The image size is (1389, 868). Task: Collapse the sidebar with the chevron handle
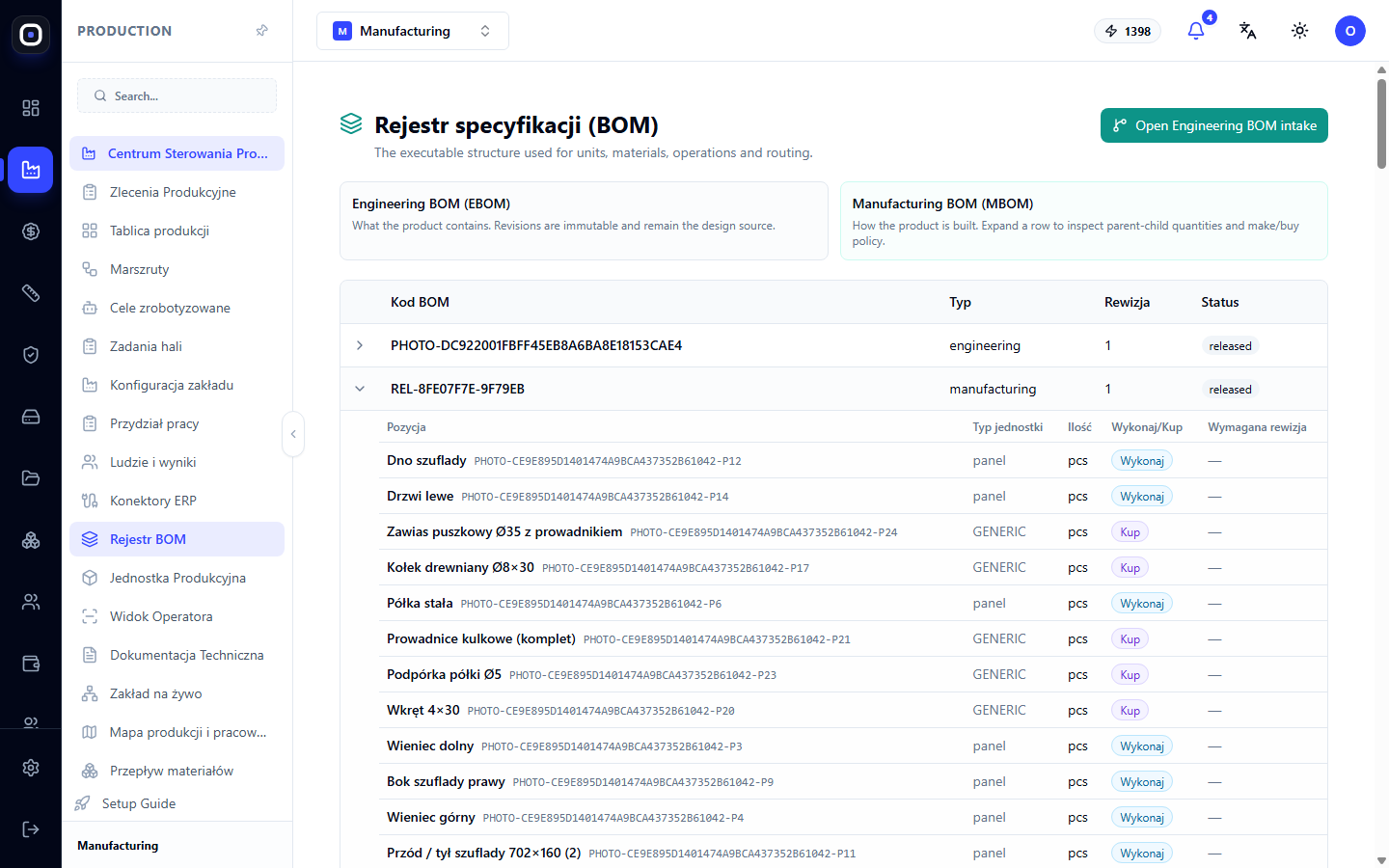point(293,434)
